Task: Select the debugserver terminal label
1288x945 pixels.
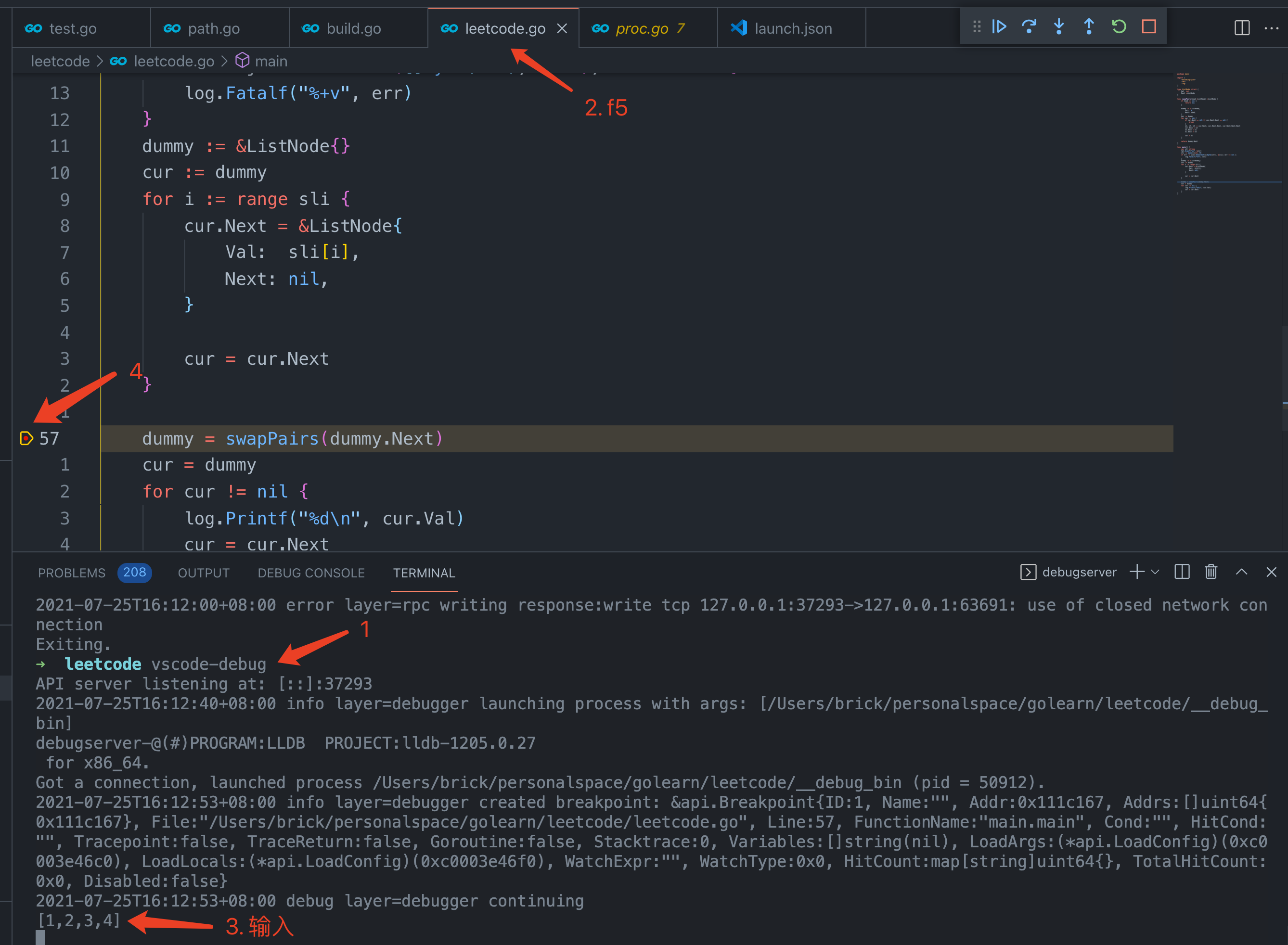Action: 1079,572
